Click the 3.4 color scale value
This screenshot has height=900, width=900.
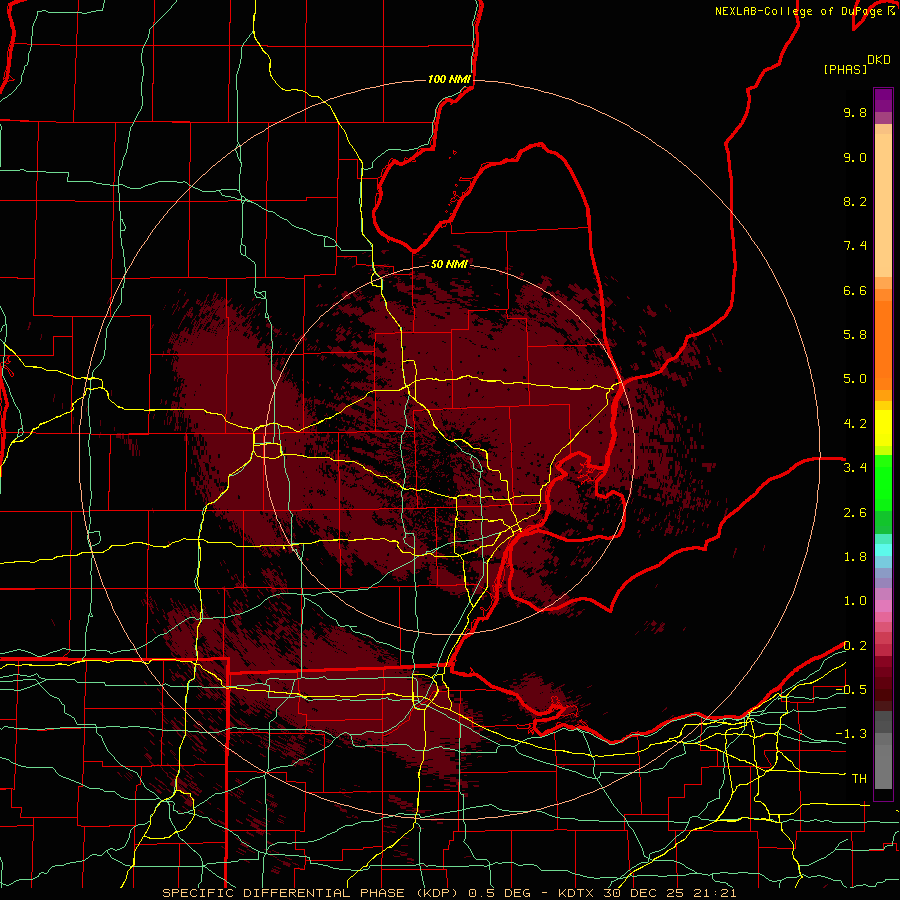[x=855, y=468]
